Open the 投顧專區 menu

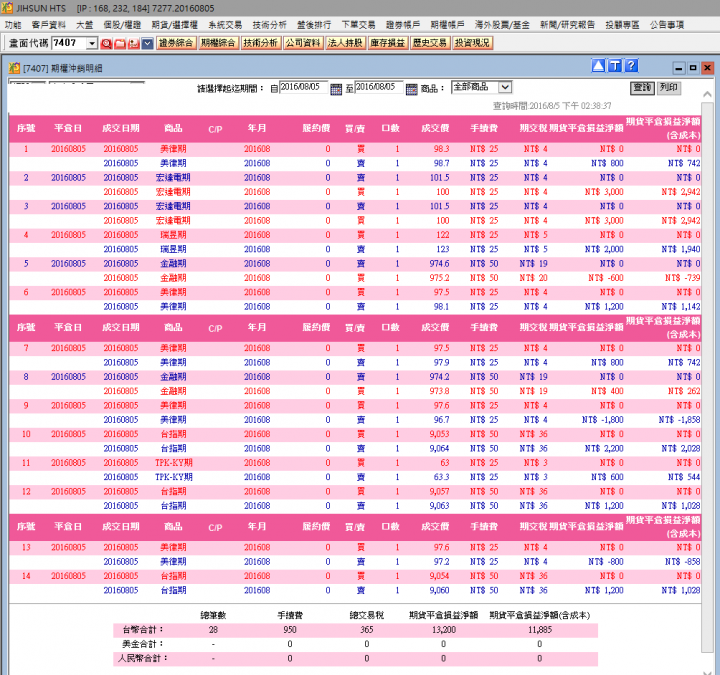[x=622, y=25]
